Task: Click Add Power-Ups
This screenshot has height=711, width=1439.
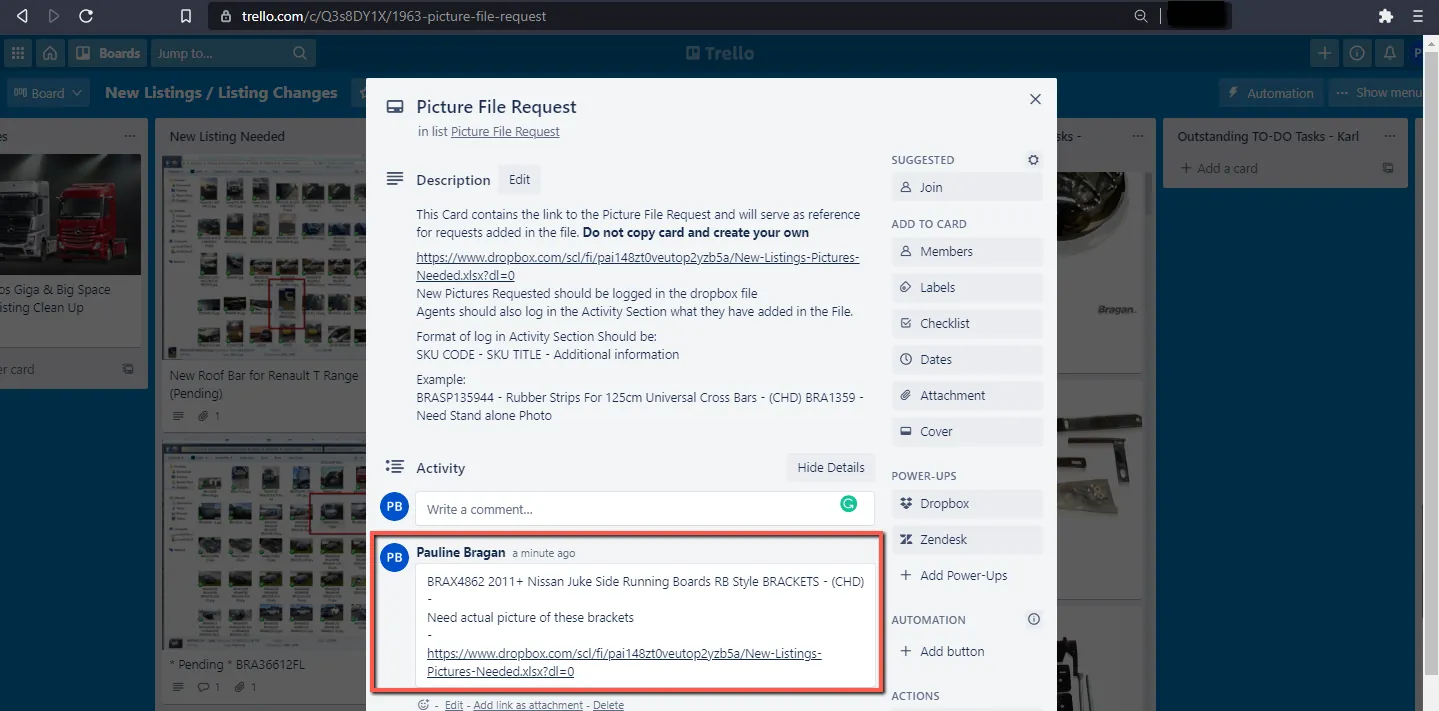Action: pyautogui.click(x=967, y=575)
